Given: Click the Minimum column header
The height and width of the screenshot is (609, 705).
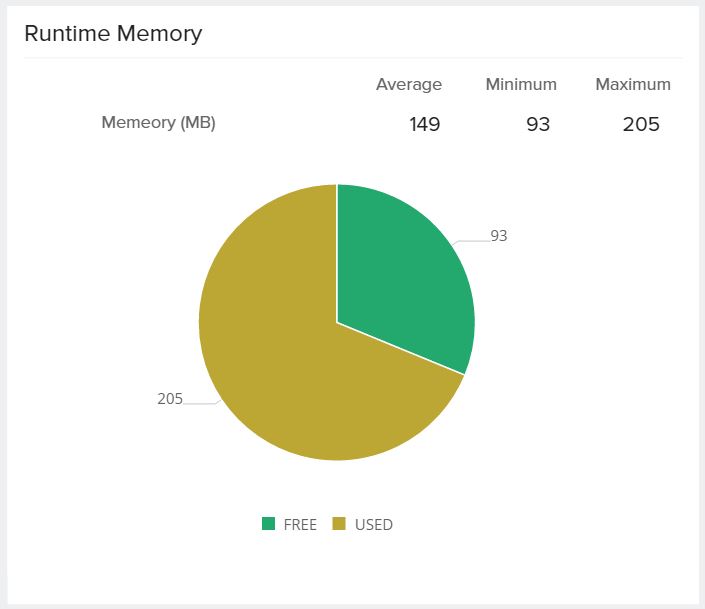Looking at the screenshot, I should coord(521,84).
